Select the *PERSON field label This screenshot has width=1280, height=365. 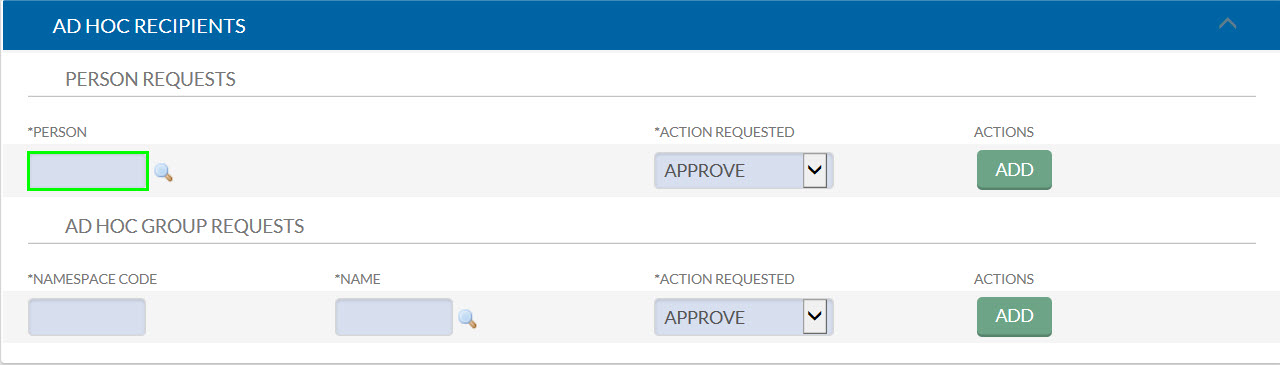[57, 132]
